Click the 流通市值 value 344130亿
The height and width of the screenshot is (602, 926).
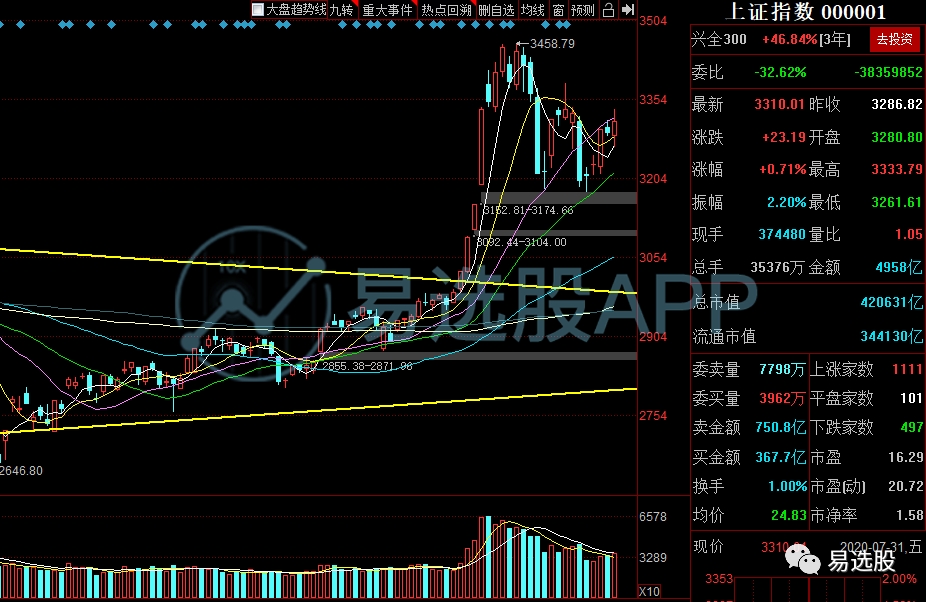click(891, 336)
